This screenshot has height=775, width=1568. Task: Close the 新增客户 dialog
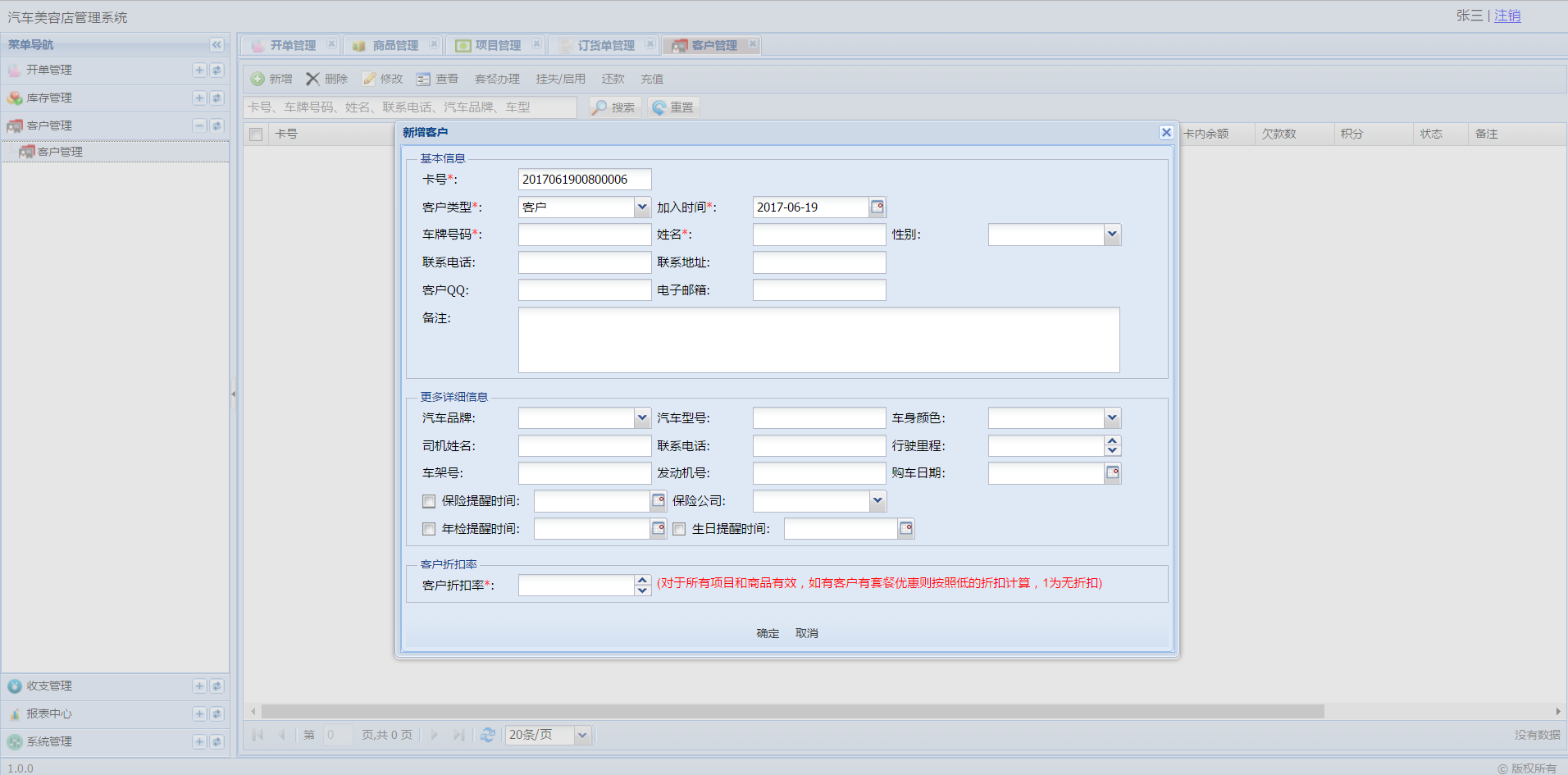tap(1166, 132)
